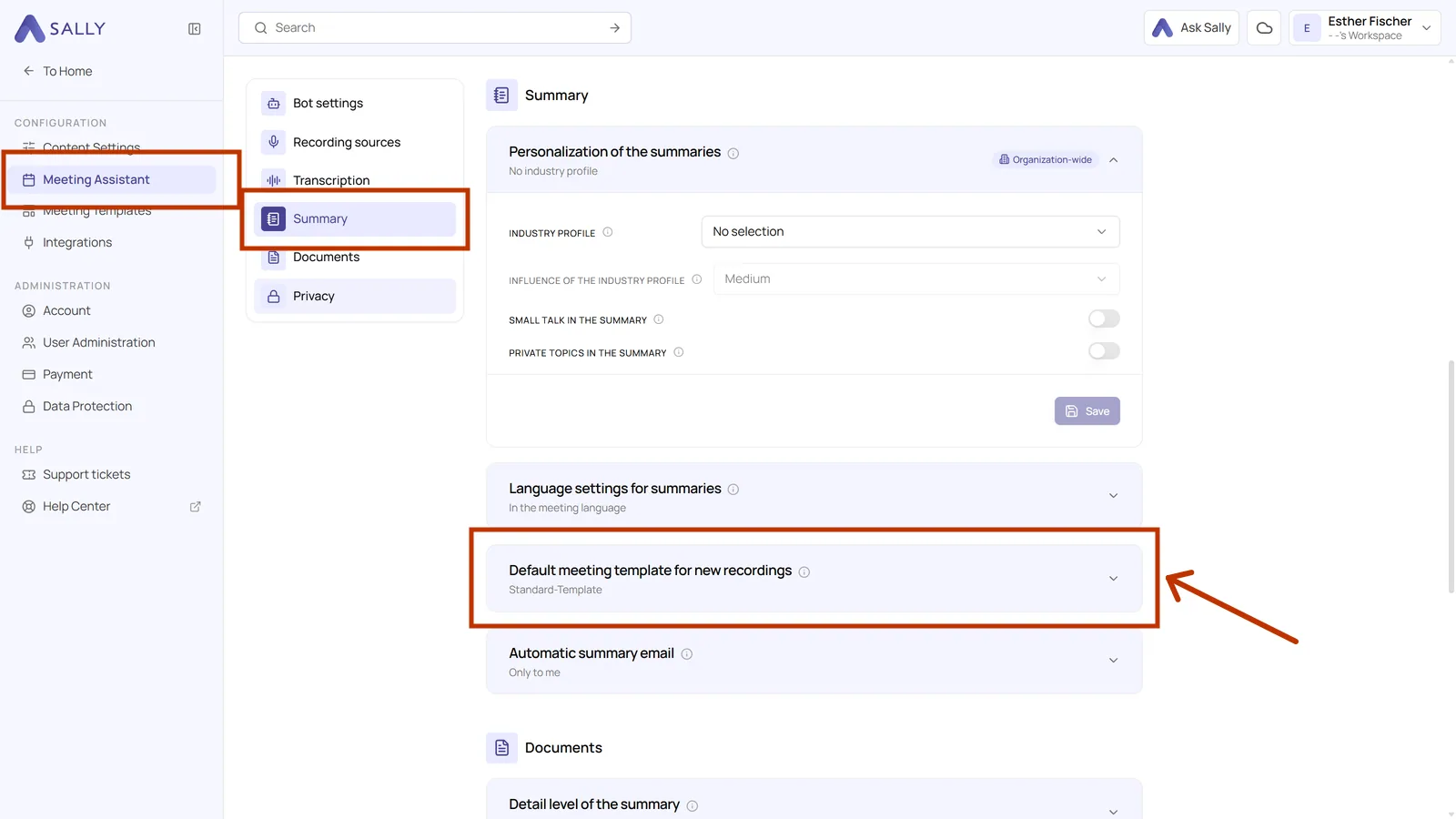This screenshot has height=819, width=1456.
Task: Click the Payment card icon in sidebar
Action: coord(29,375)
